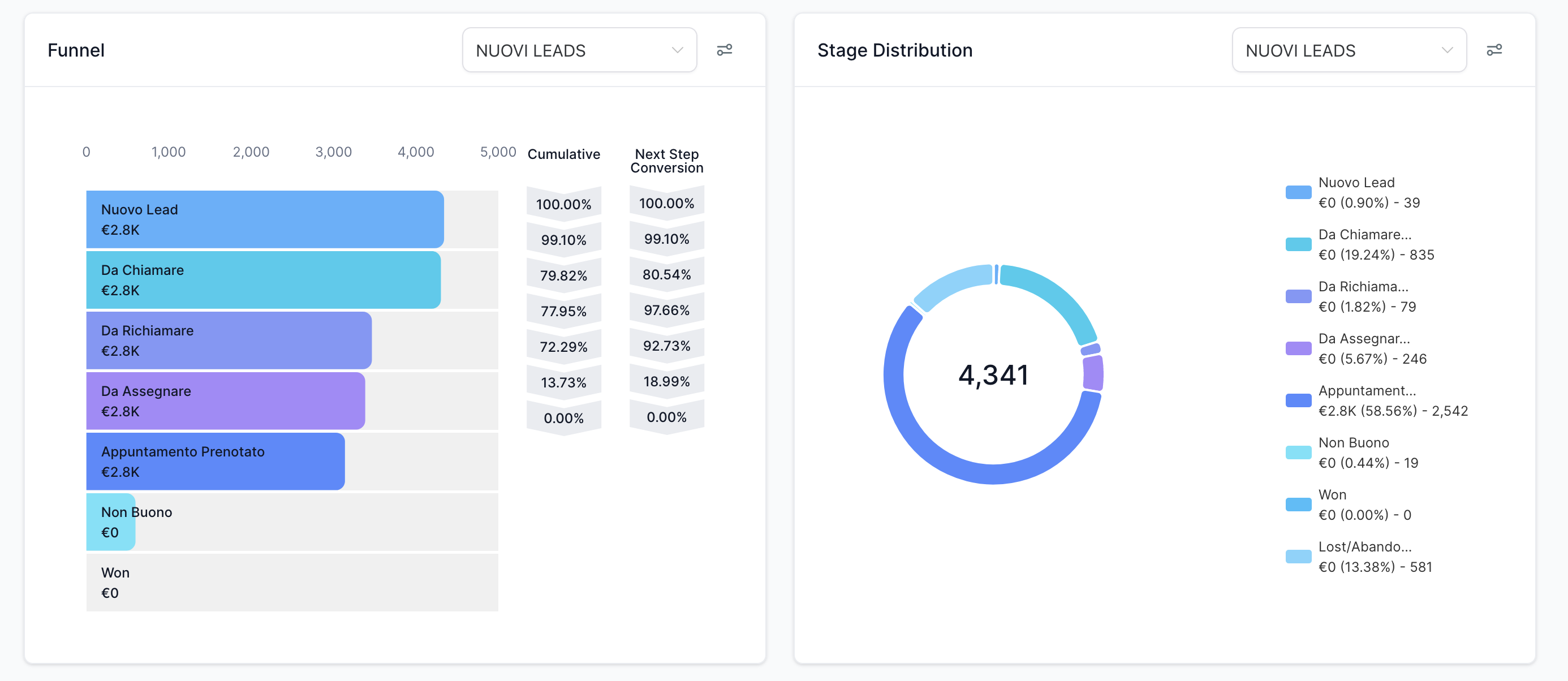
Task: Click the Won funnel row
Action: [292, 583]
